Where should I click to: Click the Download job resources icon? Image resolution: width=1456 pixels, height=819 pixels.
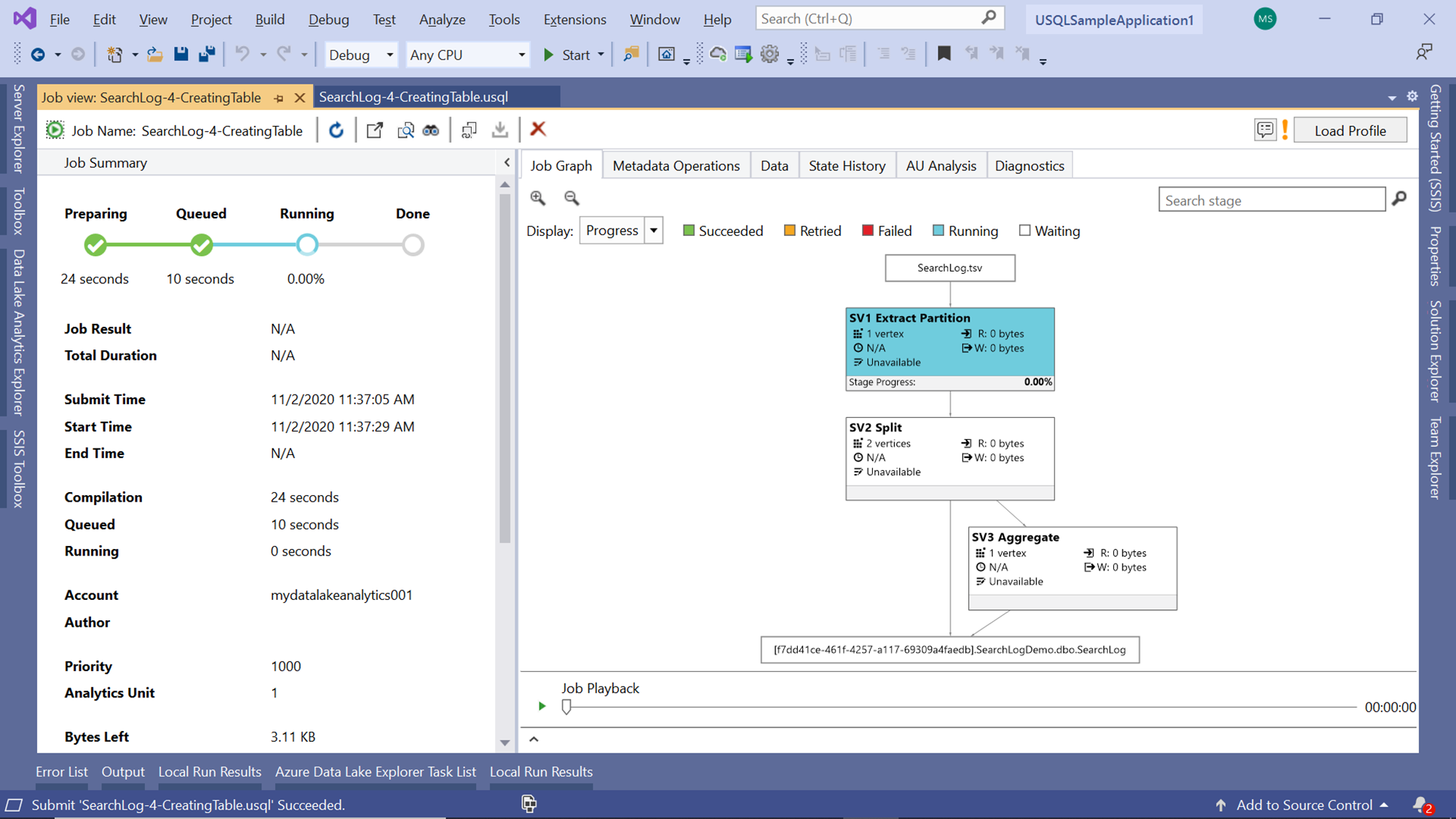point(500,130)
